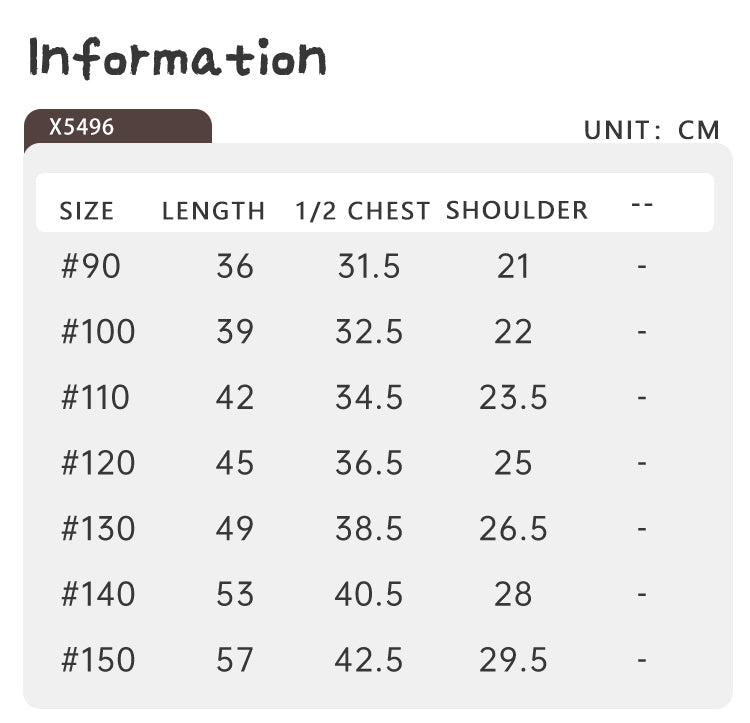Click the #140 size row label
The width and height of the screenshot is (750, 723).
(x=98, y=594)
